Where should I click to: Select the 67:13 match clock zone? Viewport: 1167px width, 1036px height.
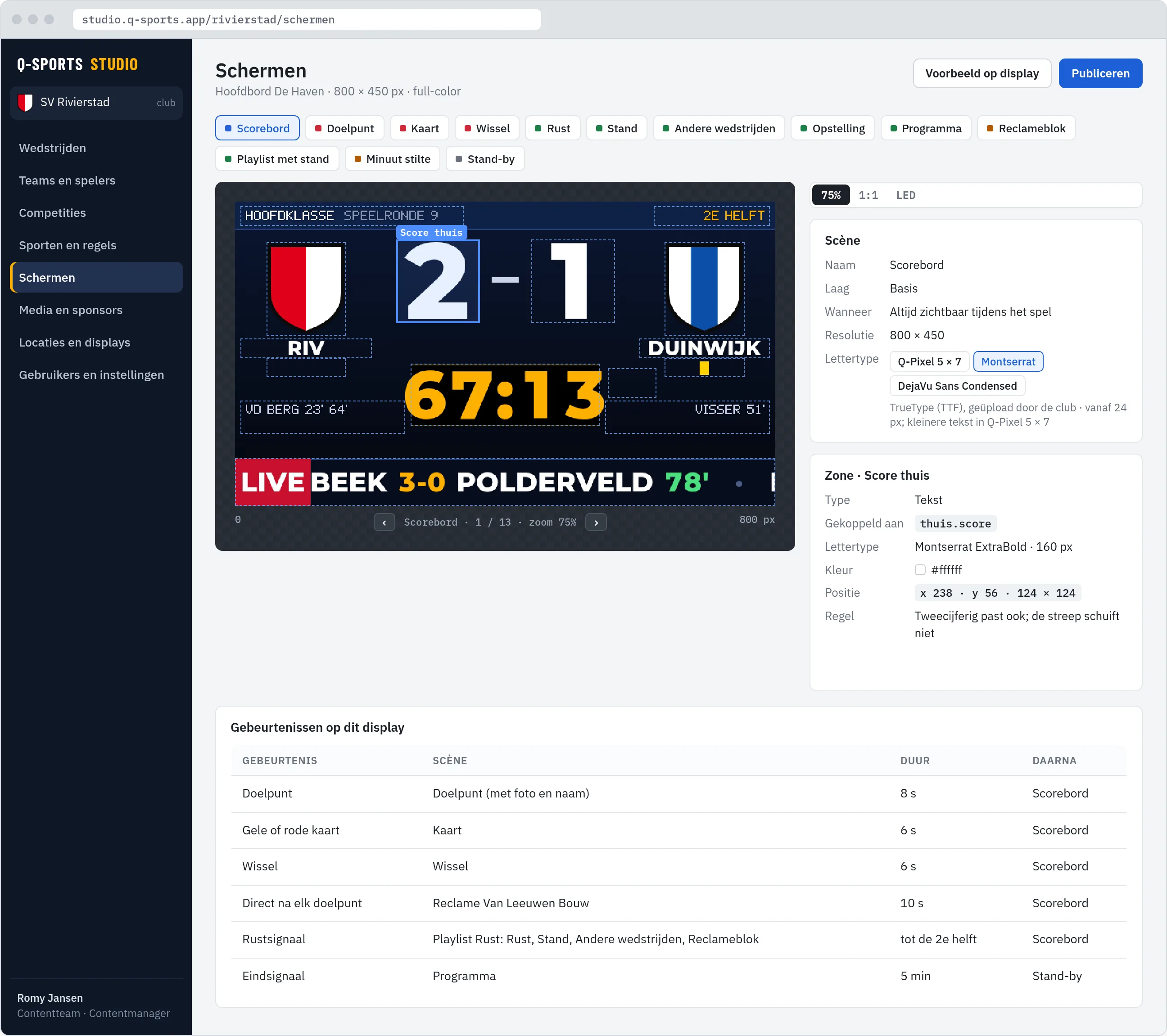pyautogui.click(x=505, y=395)
